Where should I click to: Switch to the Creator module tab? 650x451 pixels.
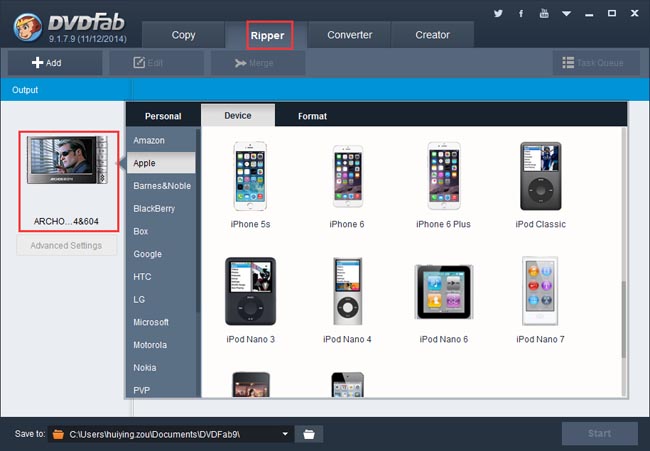(432, 35)
